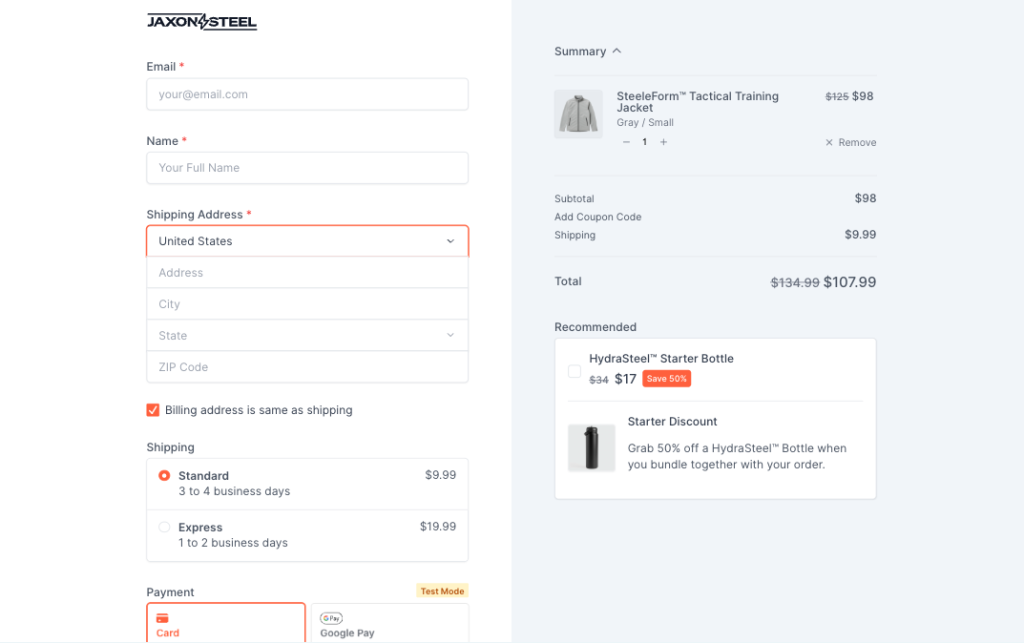1024x643 pixels.
Task: Focus the Email input field
Action: tap(307, 94)
